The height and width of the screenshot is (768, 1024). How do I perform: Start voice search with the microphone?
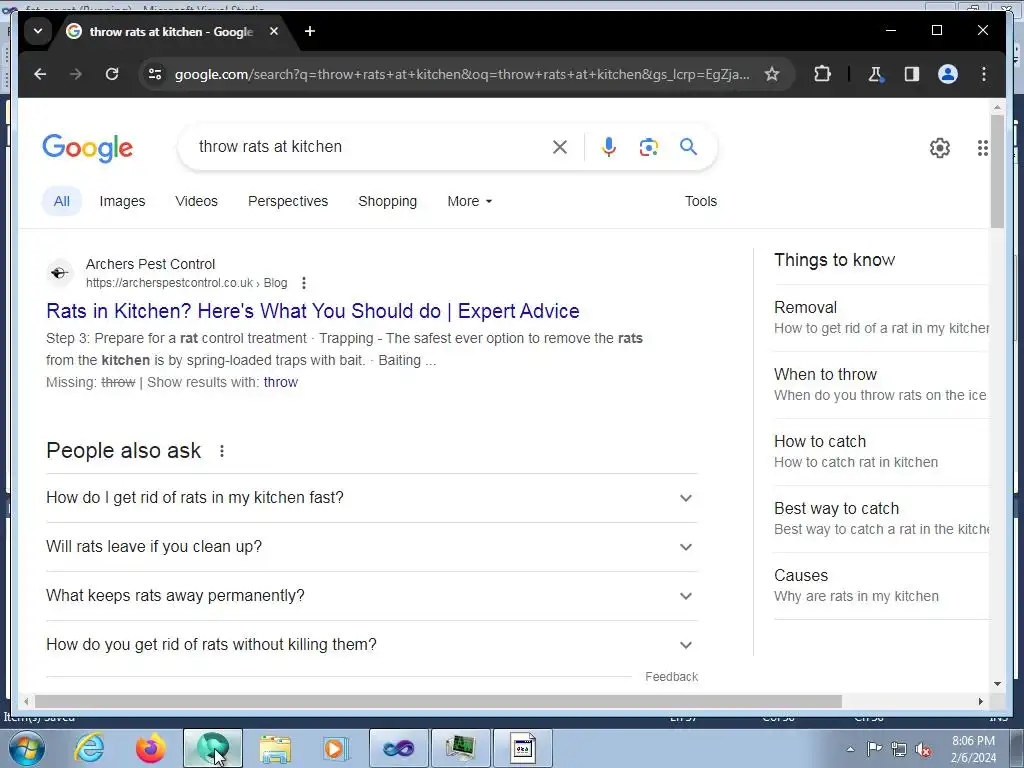pyautogui.click(x=609, y=148)
